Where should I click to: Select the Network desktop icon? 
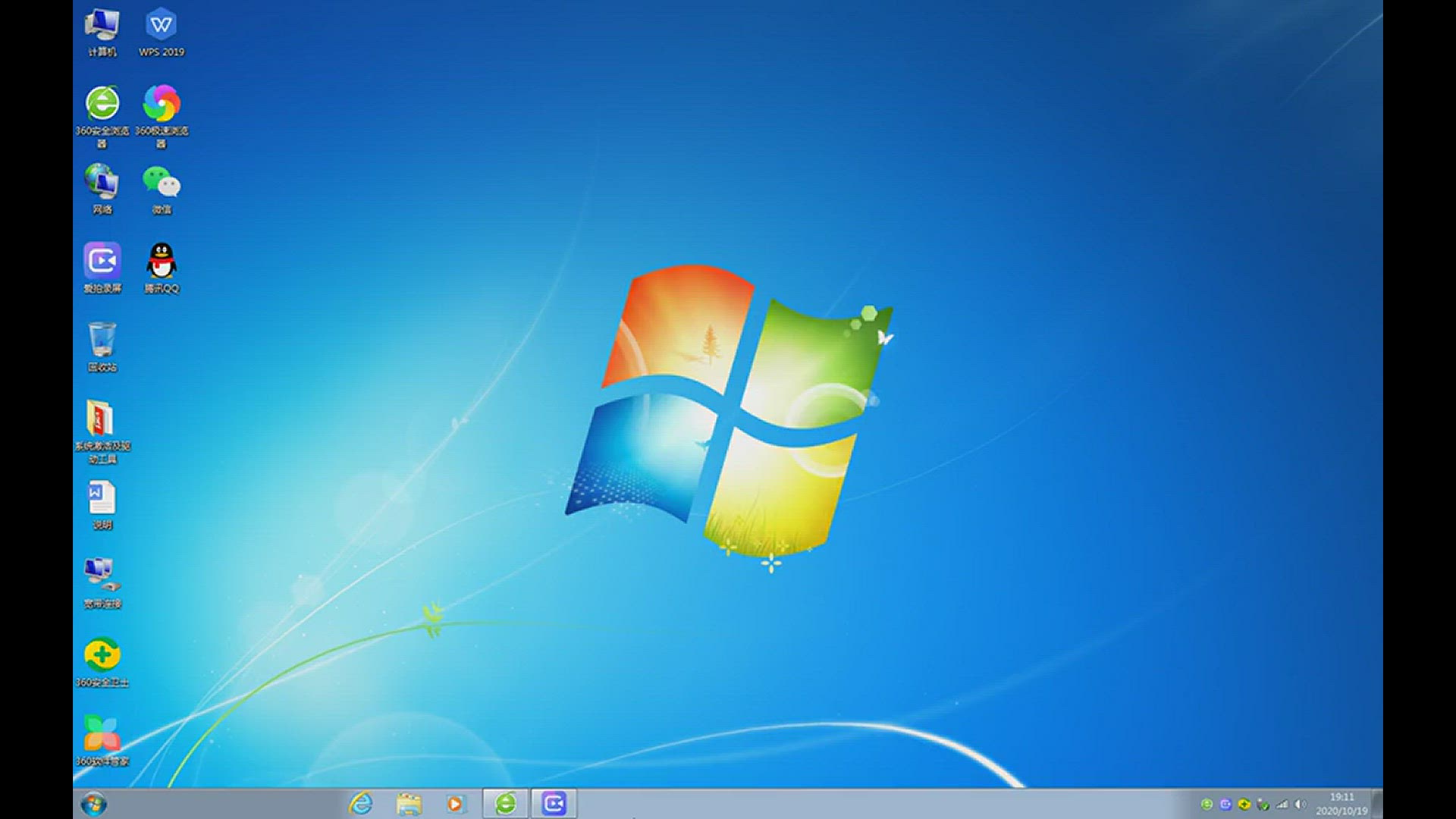coord(102,184)
